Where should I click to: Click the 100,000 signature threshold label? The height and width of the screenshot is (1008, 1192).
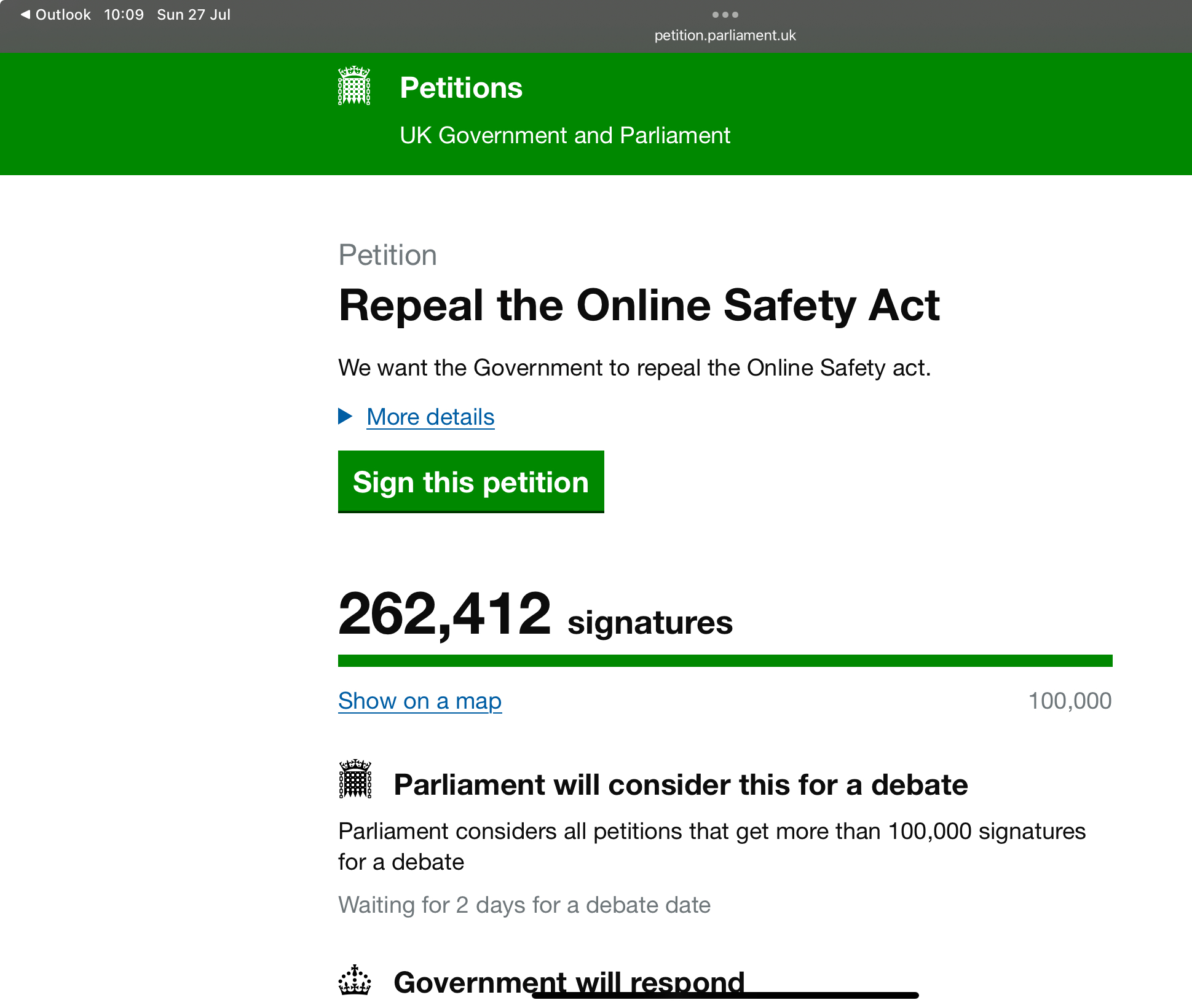(x=1070, y=701)
